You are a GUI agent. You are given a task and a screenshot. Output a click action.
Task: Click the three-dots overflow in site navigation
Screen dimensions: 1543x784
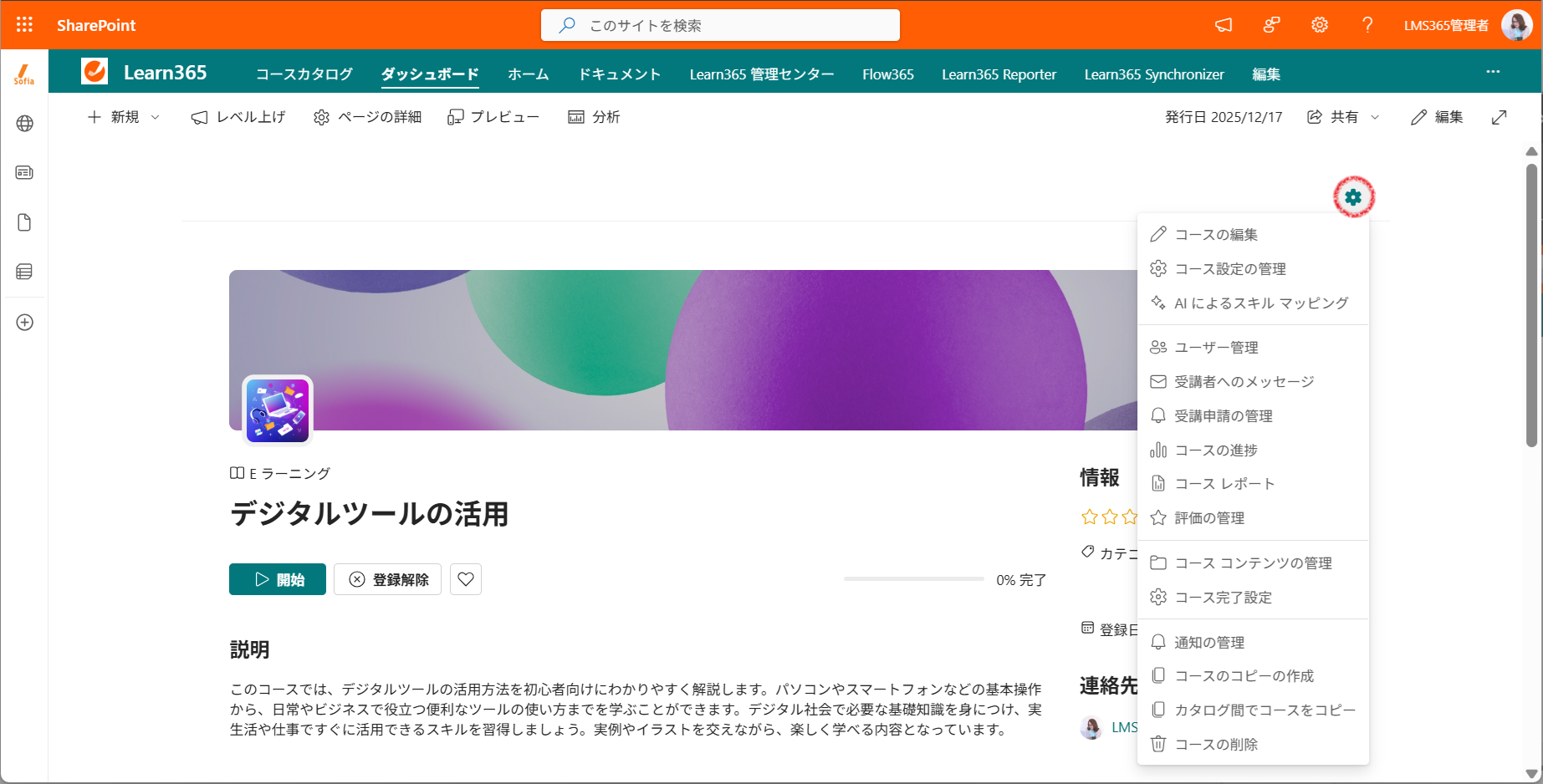(x=1493, y=72)
